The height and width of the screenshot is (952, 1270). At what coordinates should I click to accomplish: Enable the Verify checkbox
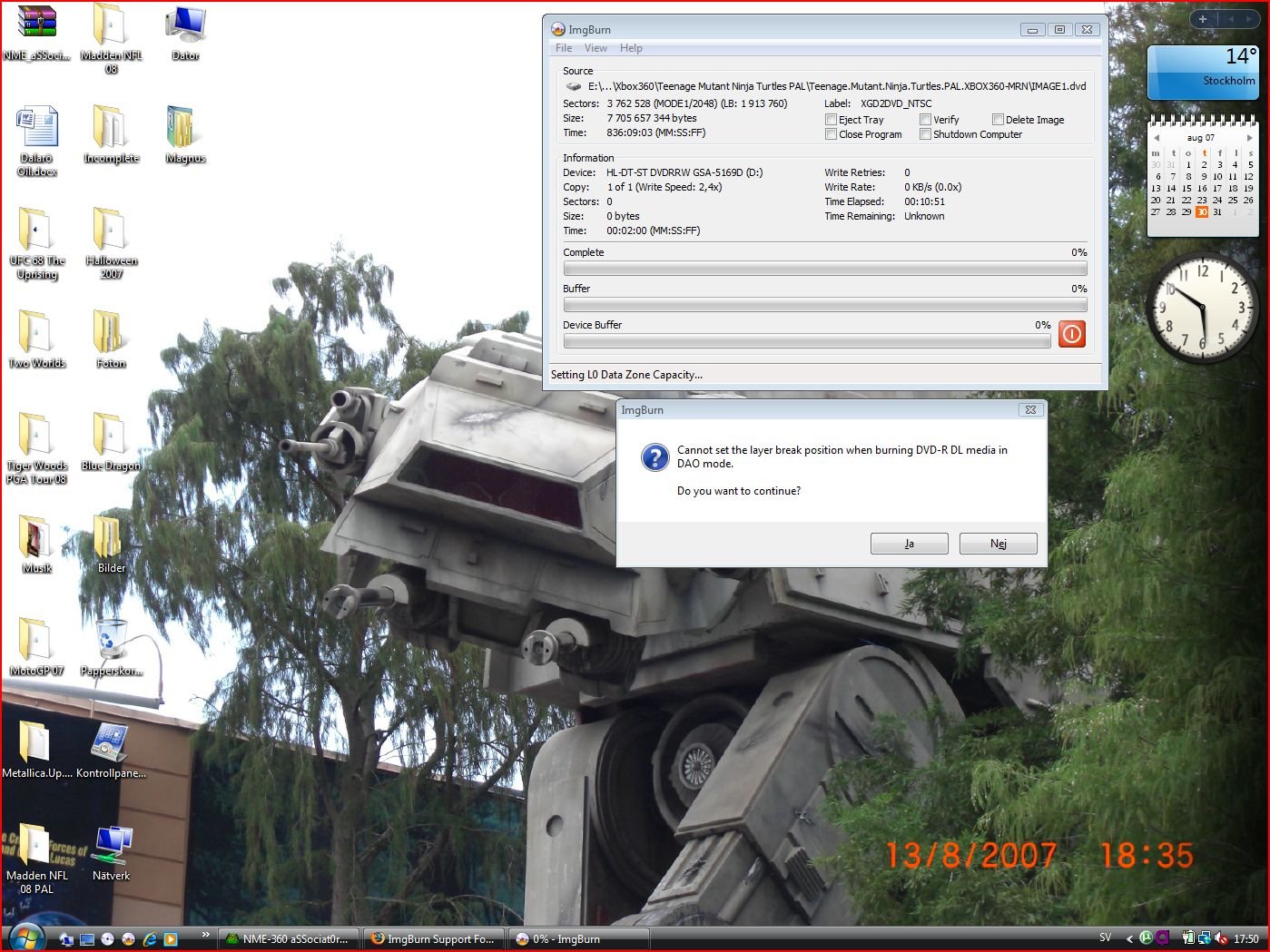pyautogui.click(x=925, y=120)
